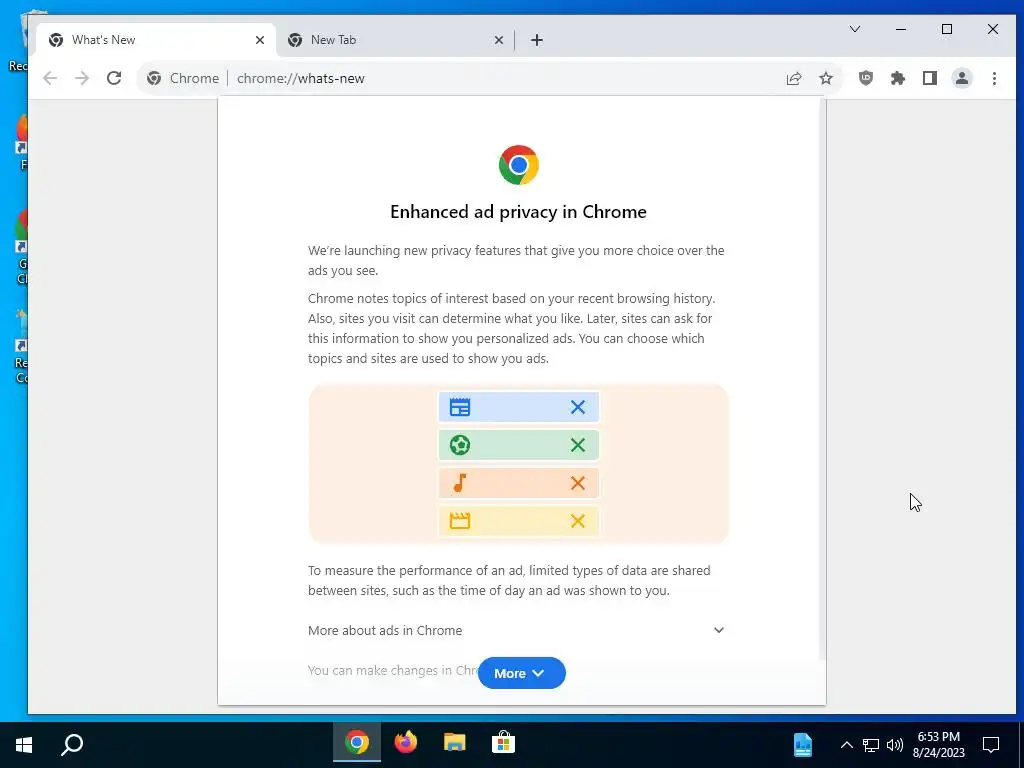Click the yellow clapperboard icon

pos(460,521)
